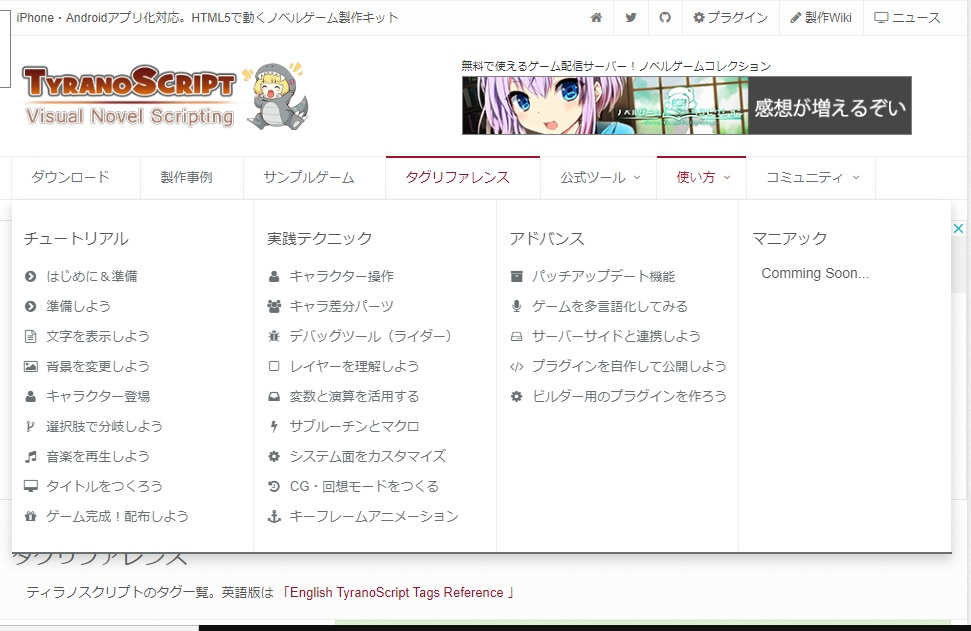Expand the 使い方 dropdown menu
Screen dimensions: 971x631
(x=703, y=177)
